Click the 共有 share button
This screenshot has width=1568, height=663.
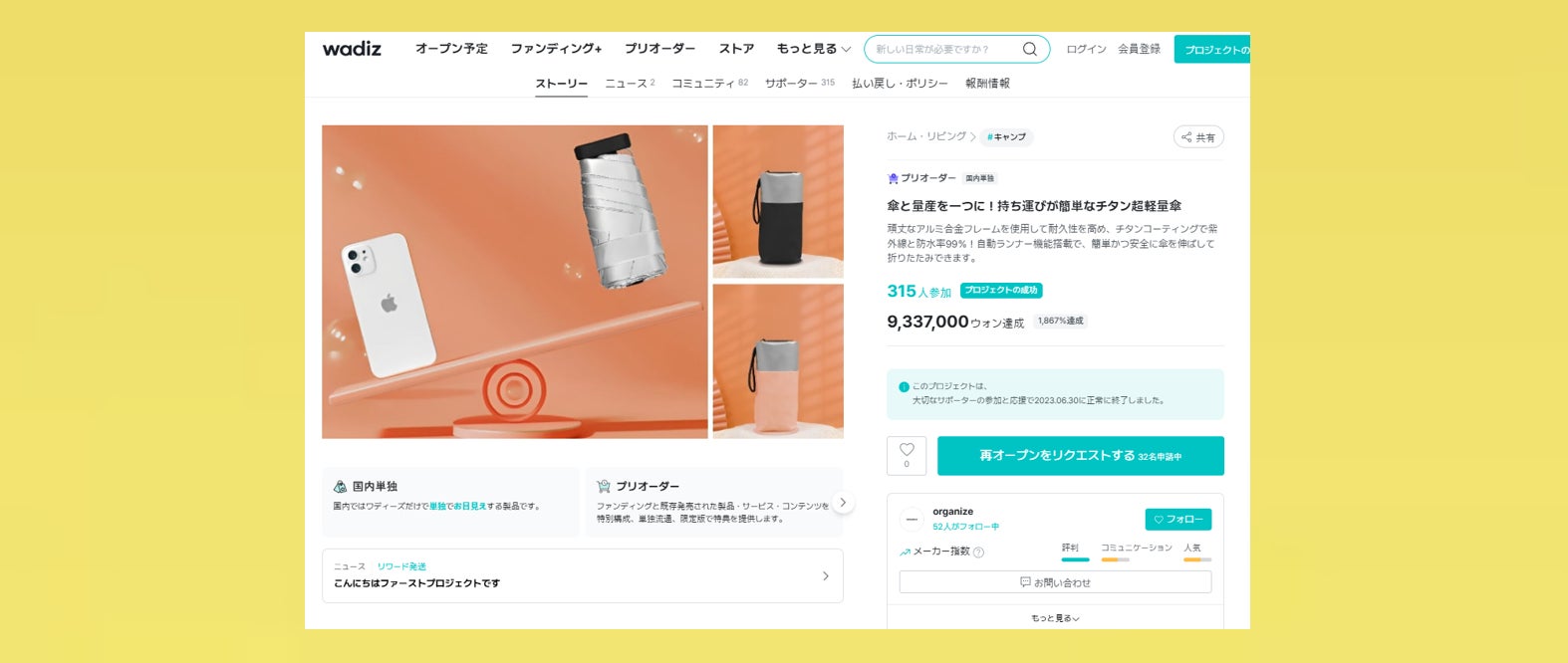[1198, 137]
